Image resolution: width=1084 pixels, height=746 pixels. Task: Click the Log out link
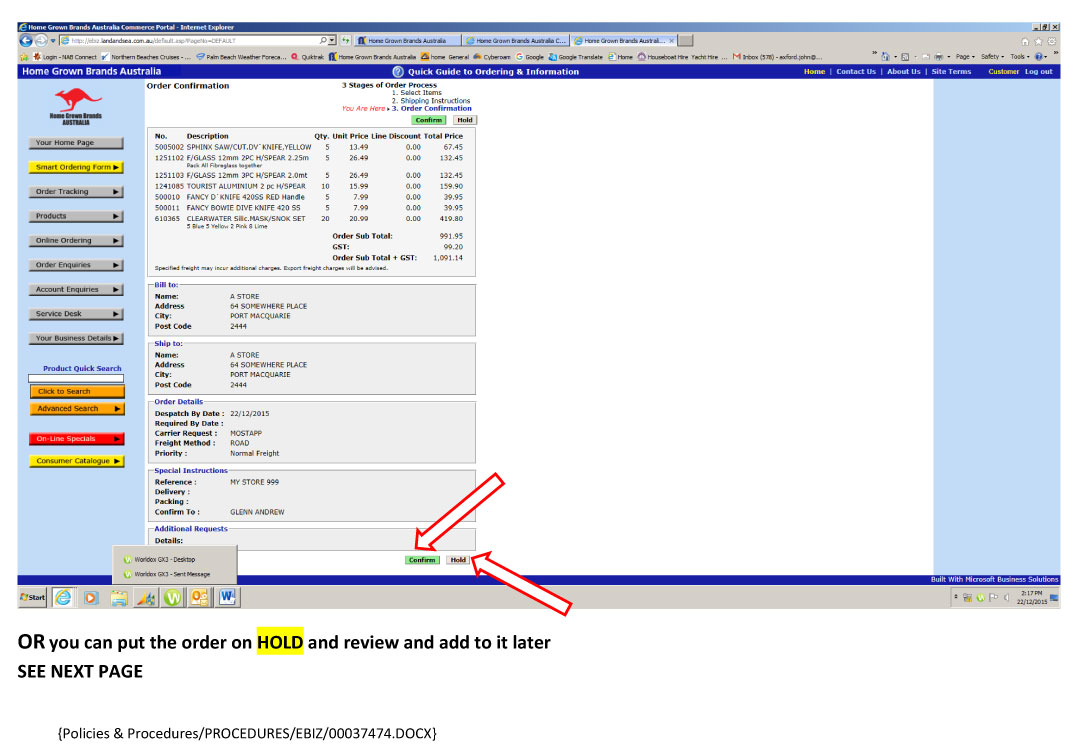tap(1038, 72)
